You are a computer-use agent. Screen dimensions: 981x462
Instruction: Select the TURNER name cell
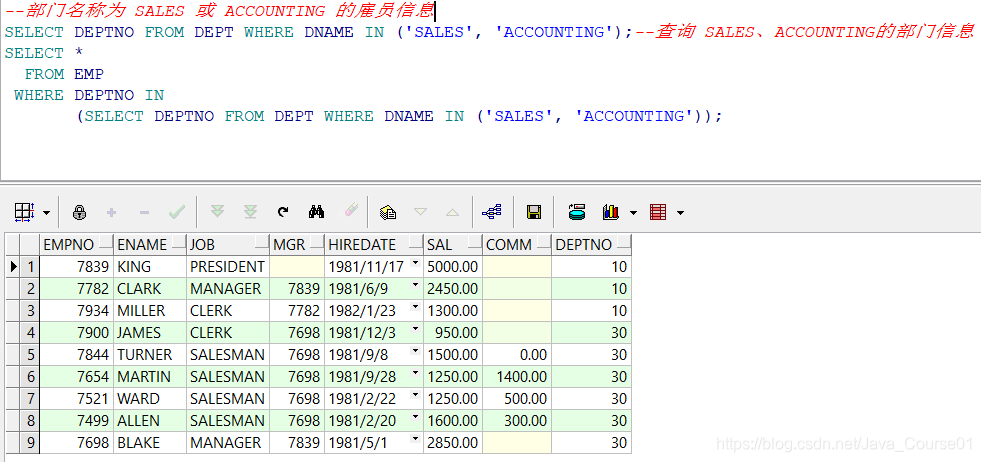[150, 355]
